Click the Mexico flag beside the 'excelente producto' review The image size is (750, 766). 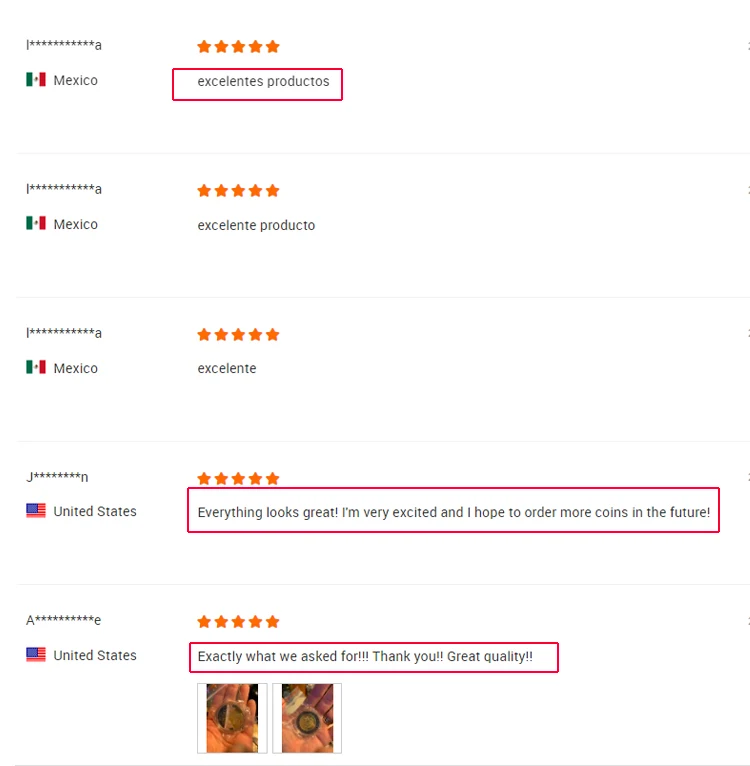point(36,223)
